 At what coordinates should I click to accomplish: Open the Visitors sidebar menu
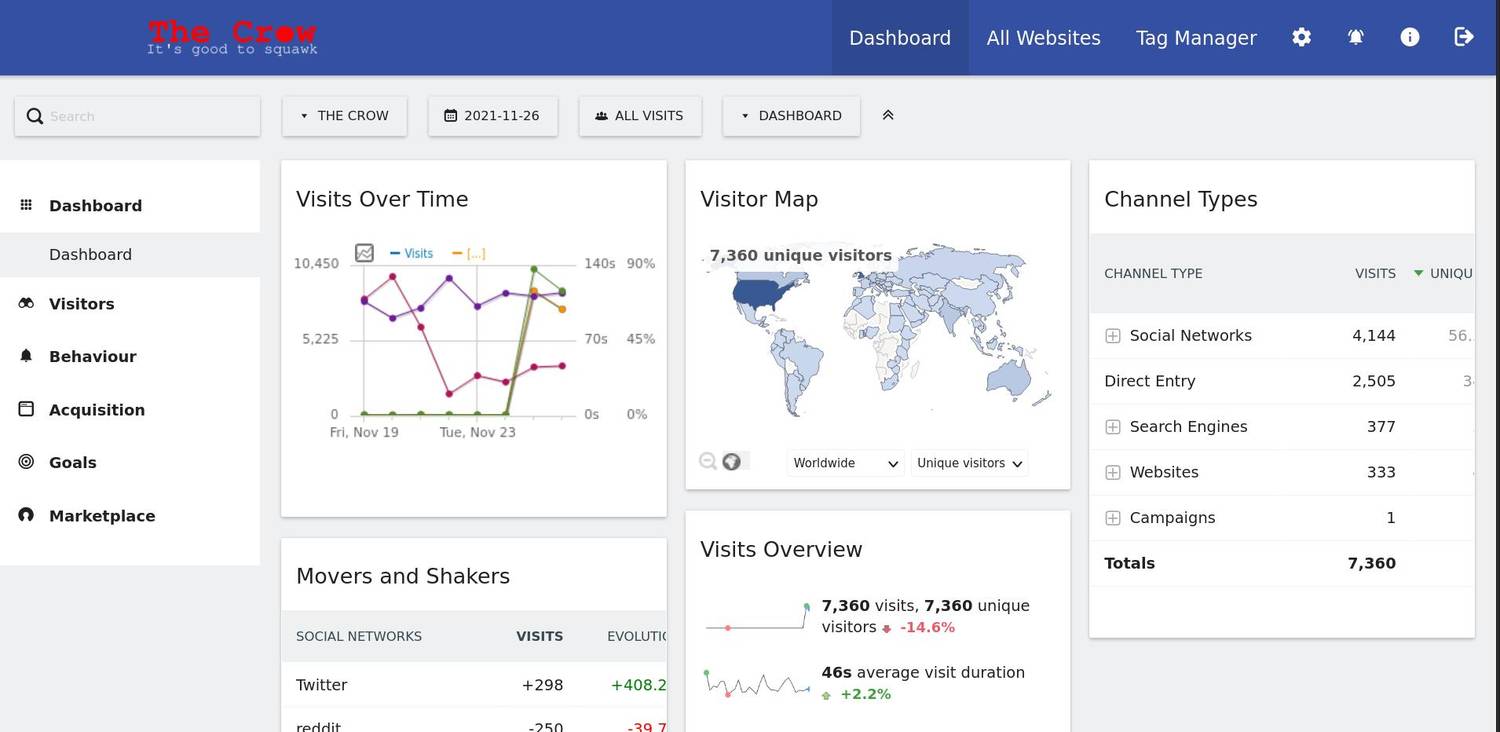coord(82,304)
